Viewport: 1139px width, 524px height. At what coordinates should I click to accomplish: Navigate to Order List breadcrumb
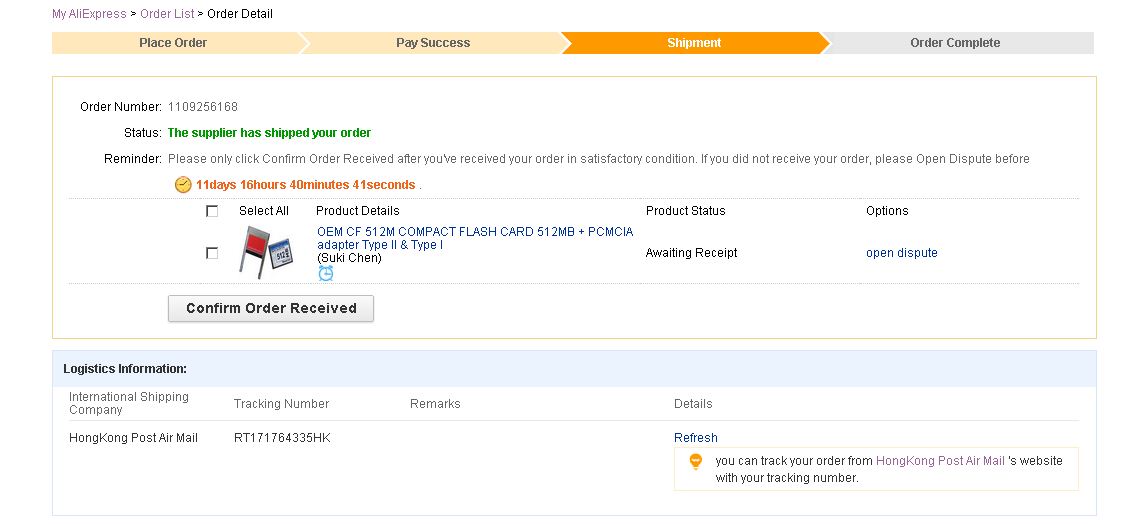point(167,14)
